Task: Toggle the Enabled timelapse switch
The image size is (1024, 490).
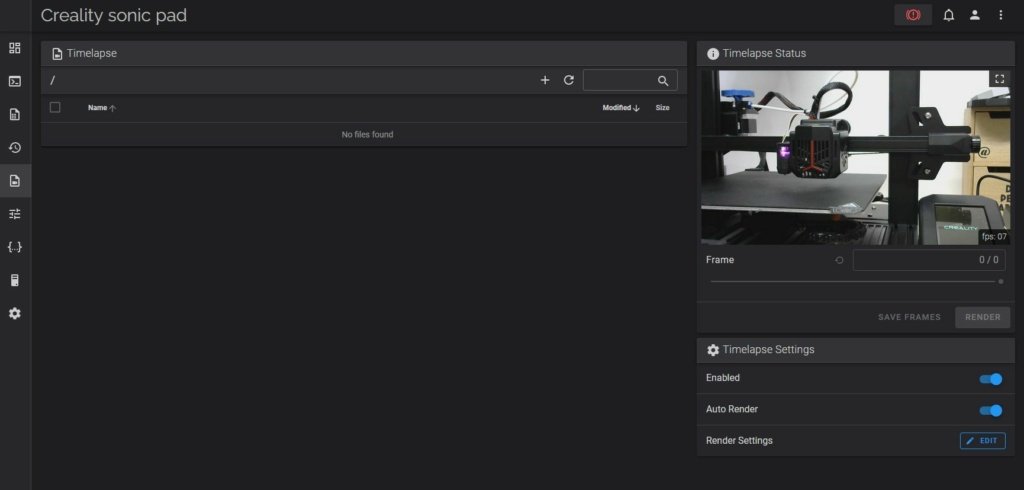Action: pyautogui.click(x=991, y=379)
